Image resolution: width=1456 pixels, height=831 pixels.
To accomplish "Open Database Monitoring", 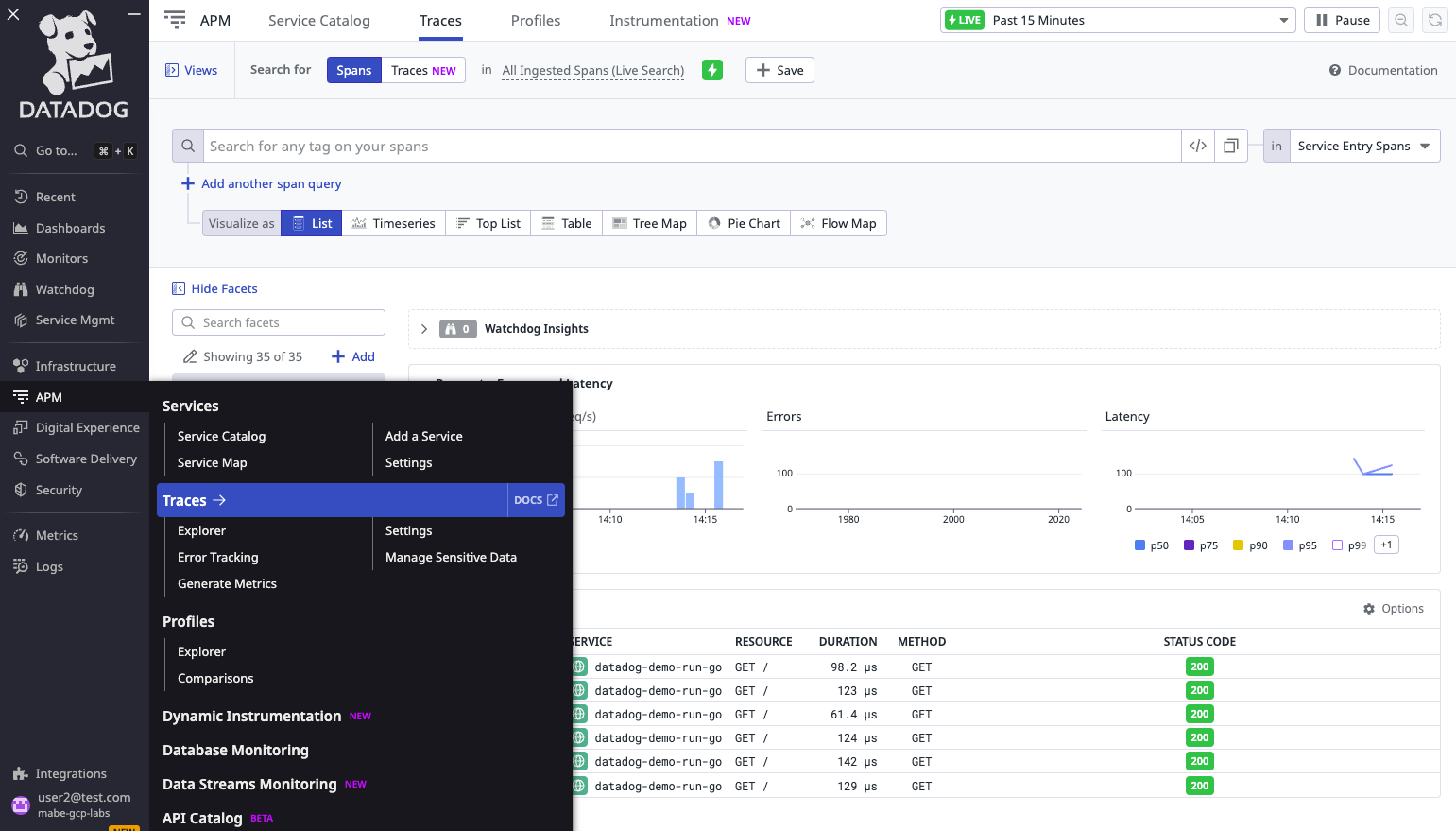I will click(x=235, y=750).
